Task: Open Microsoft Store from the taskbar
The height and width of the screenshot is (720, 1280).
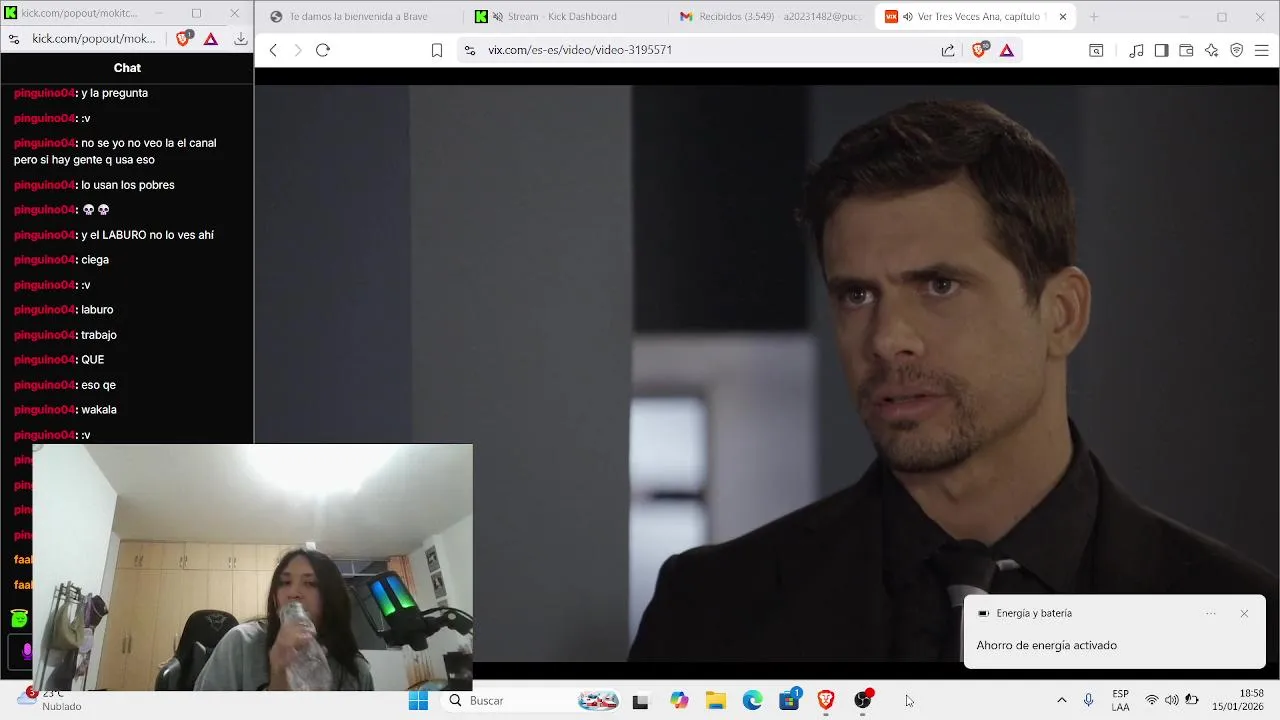Action: tap(789, 700)
